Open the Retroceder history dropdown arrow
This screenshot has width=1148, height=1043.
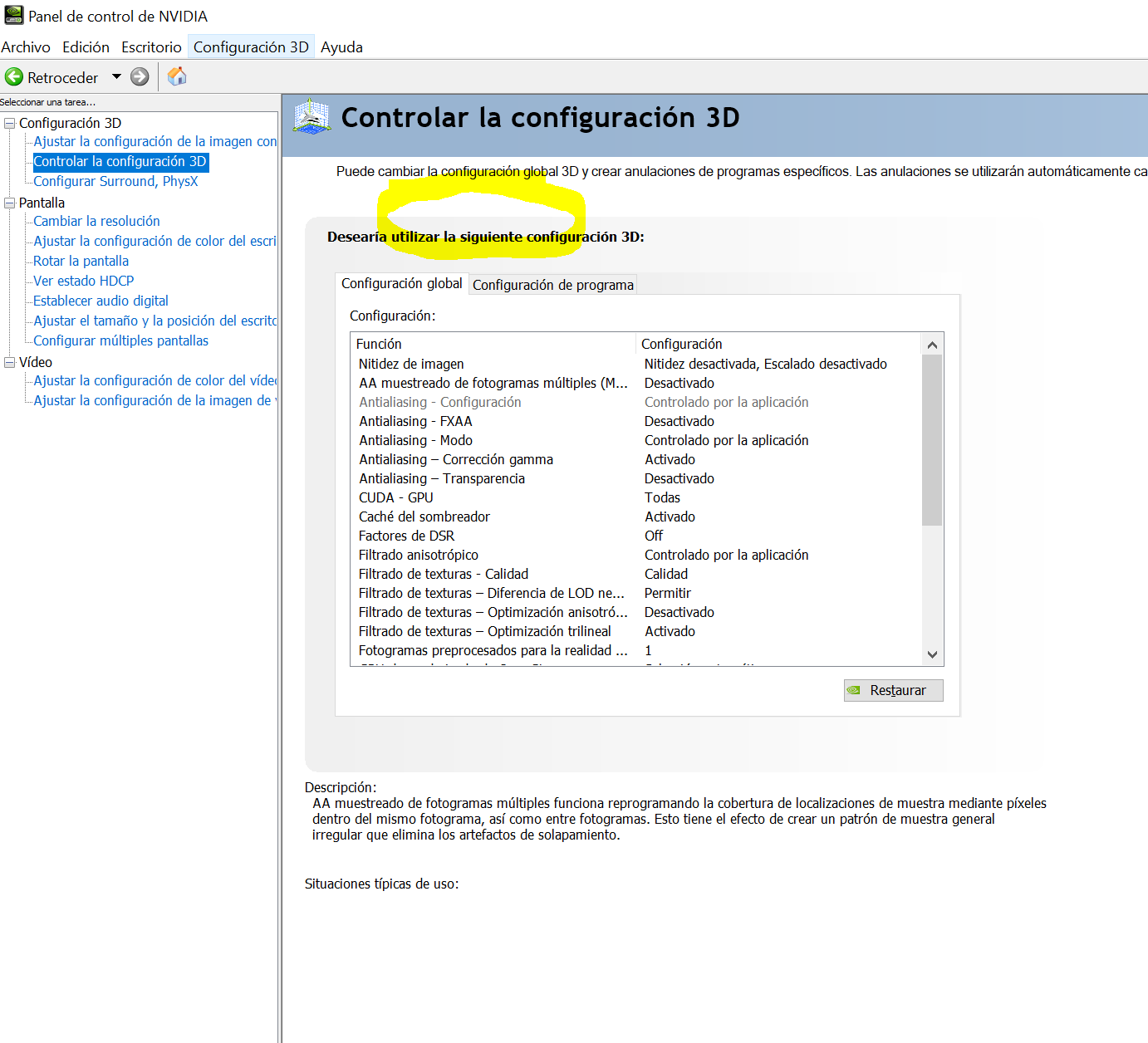pyautogui.click(x=116, y=77)
